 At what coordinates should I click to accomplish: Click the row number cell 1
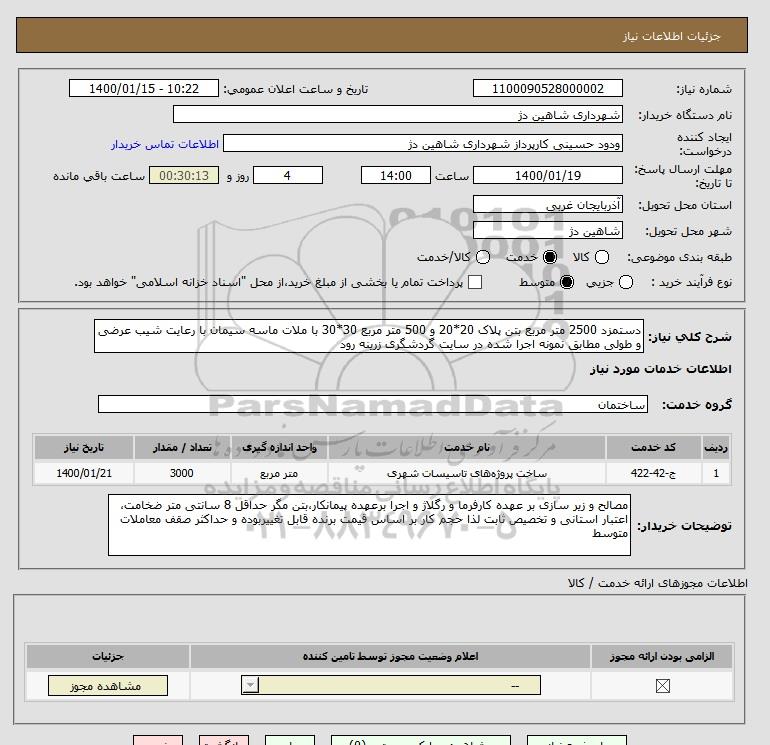[x=716, y=473]
